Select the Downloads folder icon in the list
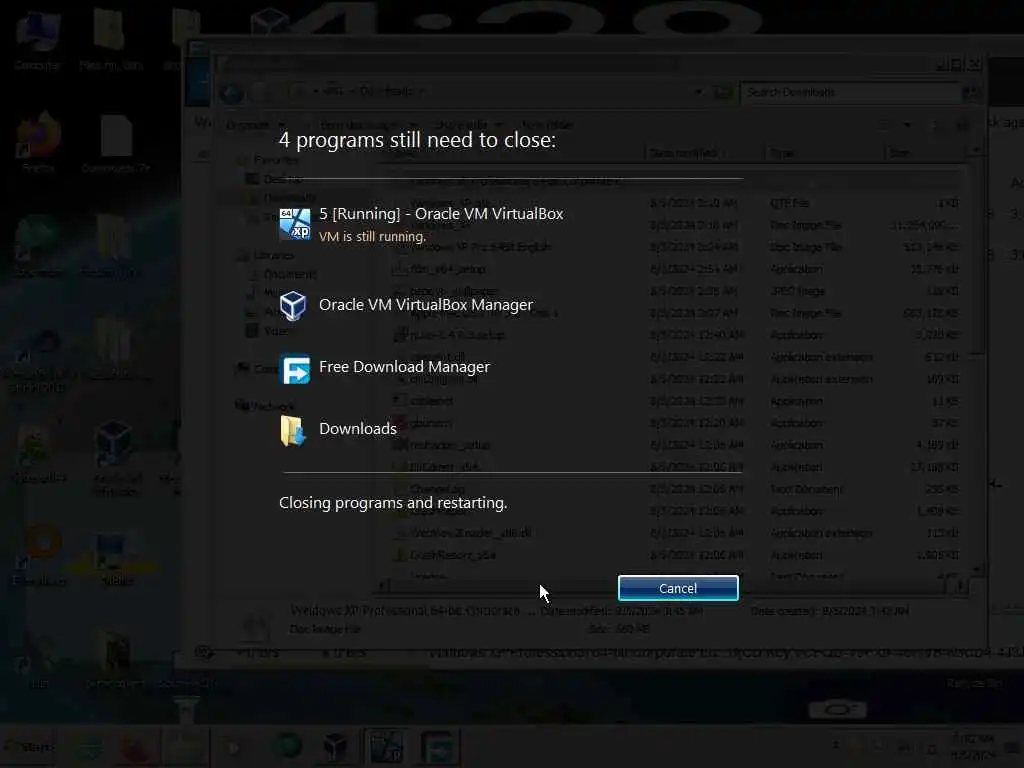Image resolution: width=1024 pixels, height=768 pixels. (293, 430)
